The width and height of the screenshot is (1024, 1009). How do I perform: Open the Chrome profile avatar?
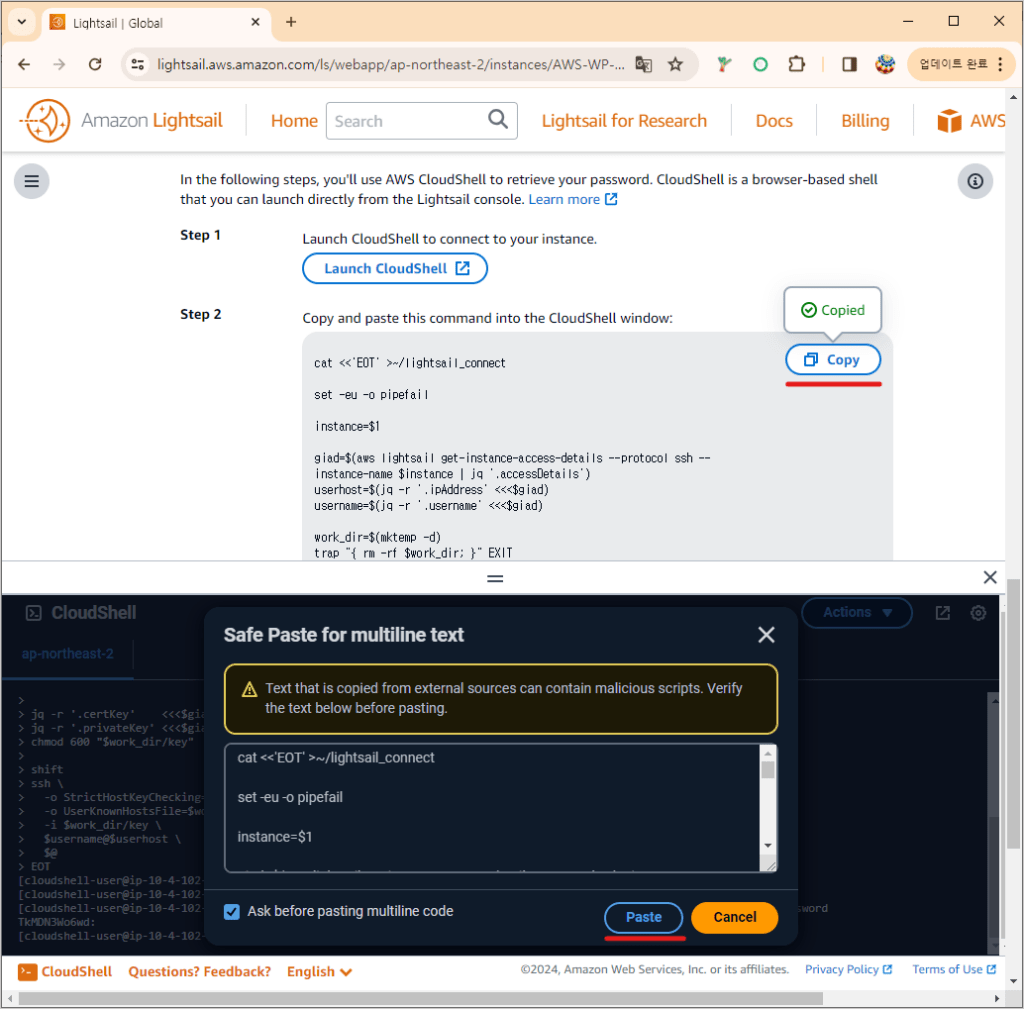coord(885,64)
